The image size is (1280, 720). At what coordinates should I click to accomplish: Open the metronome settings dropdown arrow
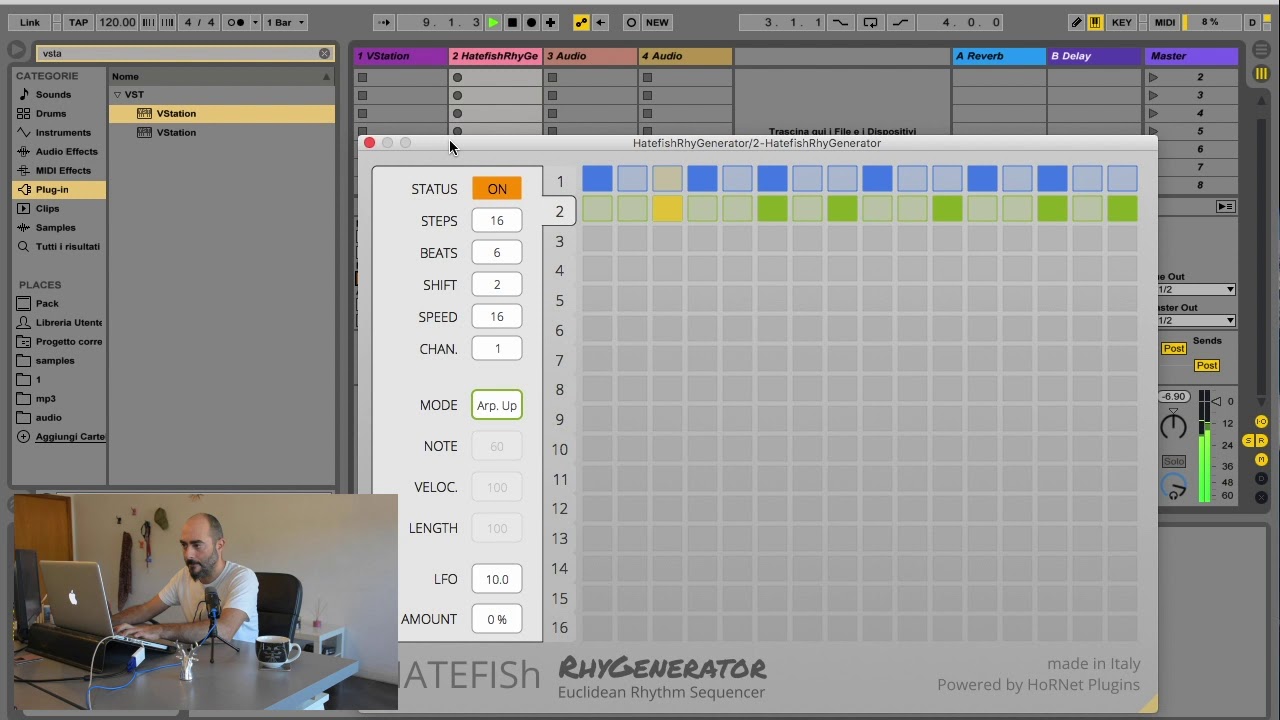255,22
